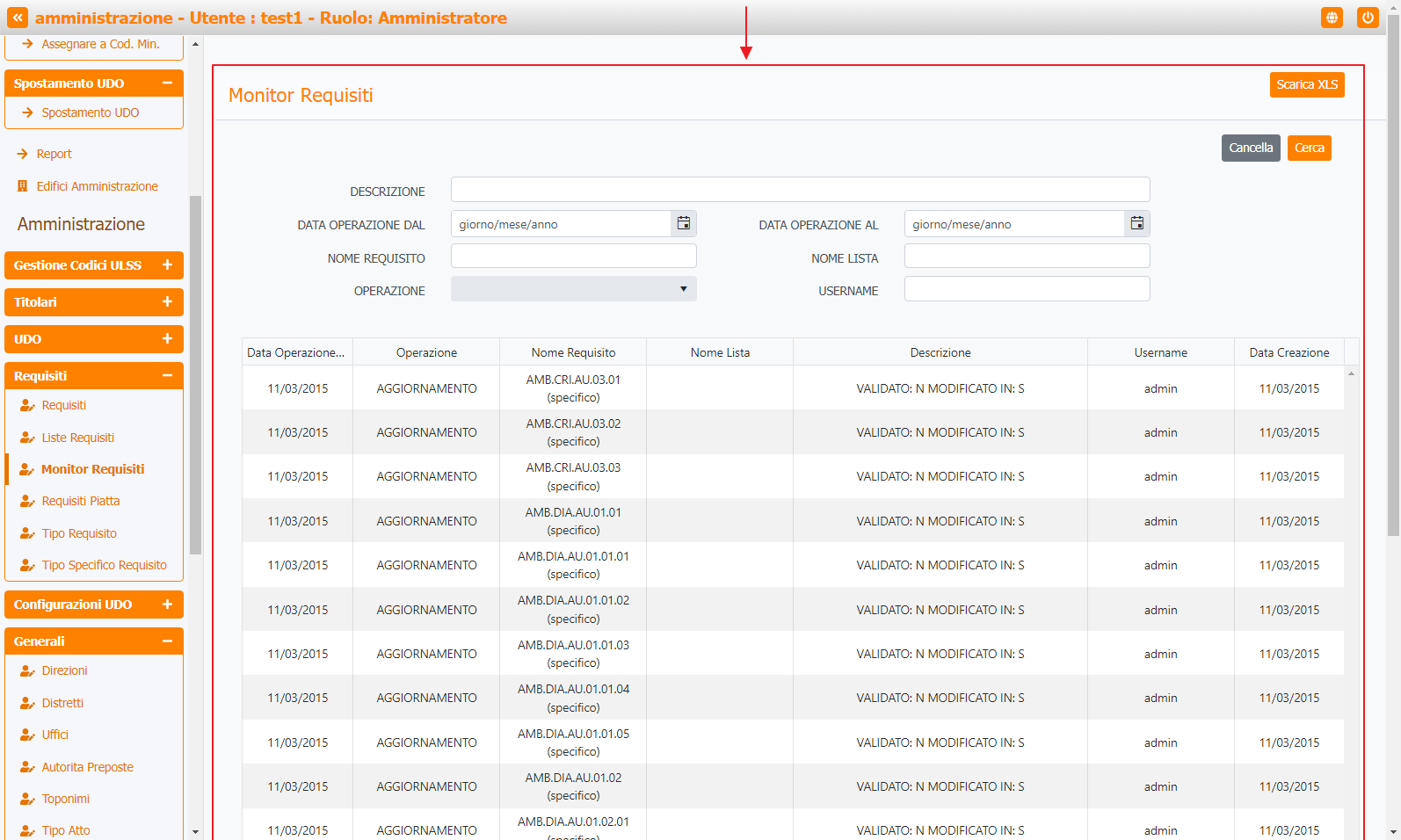Select Requisiti Piatta in sidebar

(x=80, y=501)
